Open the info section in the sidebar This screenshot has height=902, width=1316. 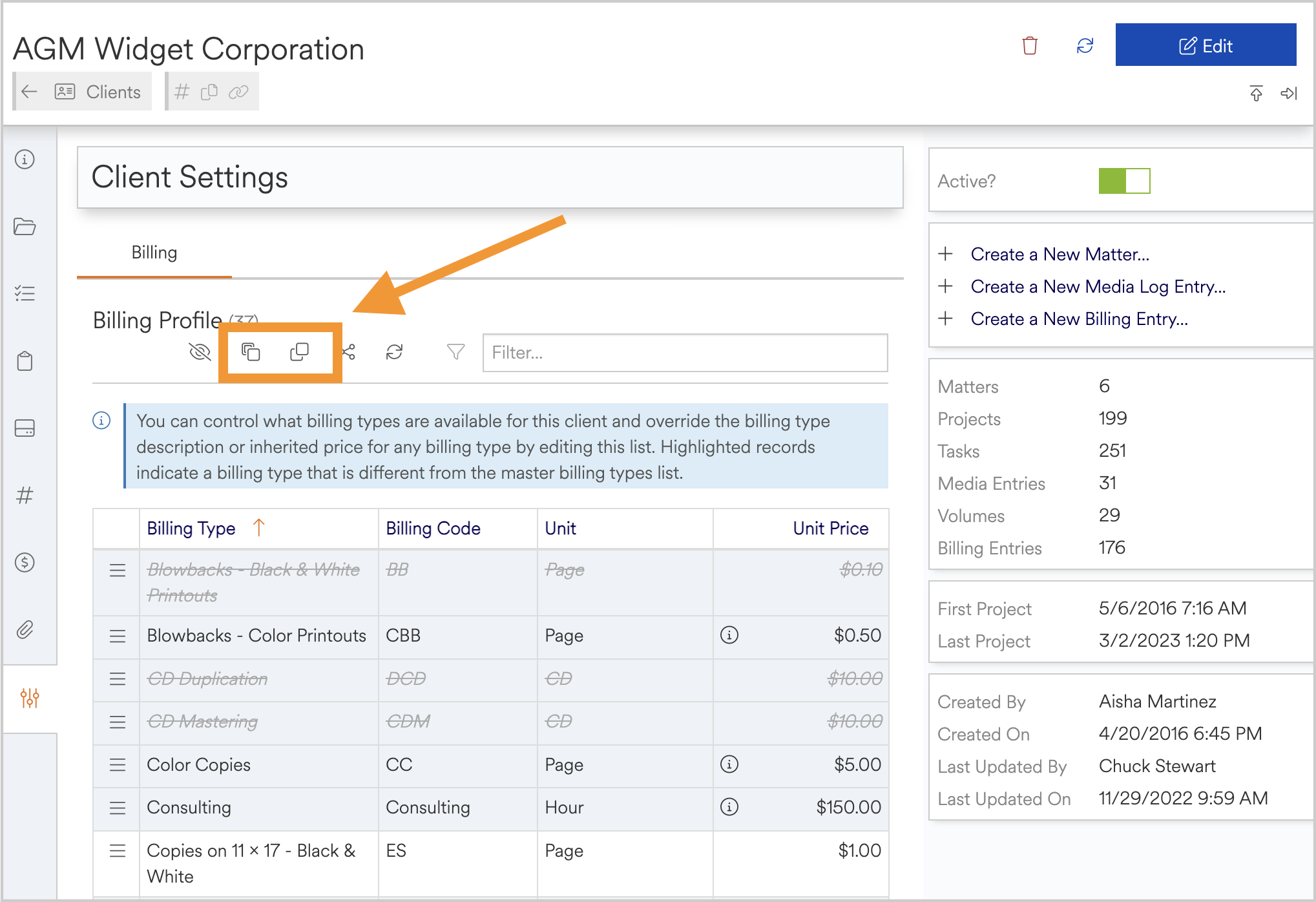(25, 159)
